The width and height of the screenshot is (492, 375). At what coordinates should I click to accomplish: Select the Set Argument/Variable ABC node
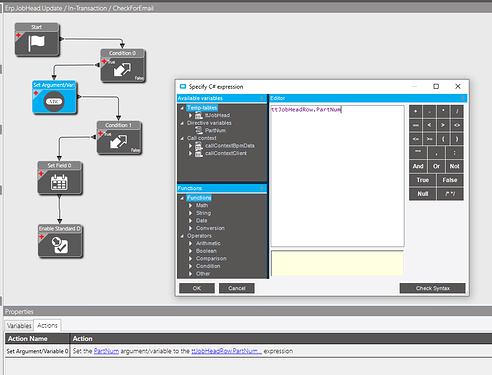pyautogui.click(x=55, y=97)
